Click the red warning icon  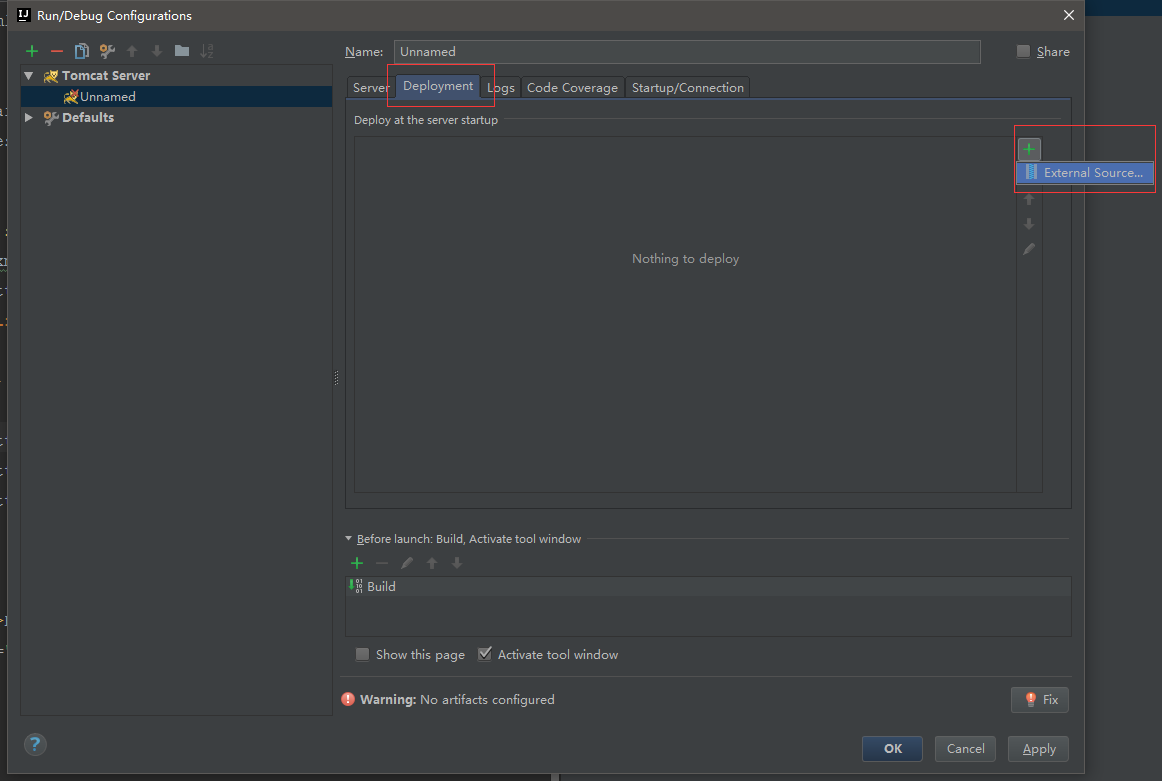(x=348, y=699)
